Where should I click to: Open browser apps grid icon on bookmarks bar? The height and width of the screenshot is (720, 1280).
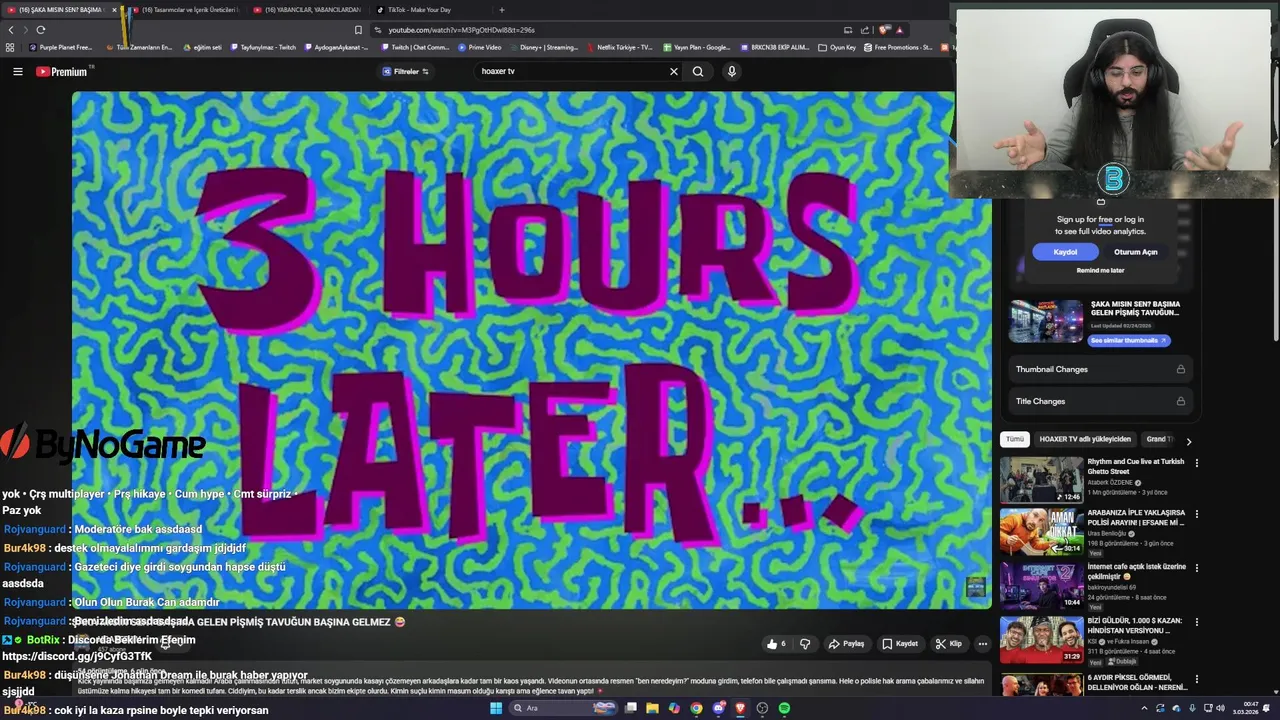click(x=10, y=47)
